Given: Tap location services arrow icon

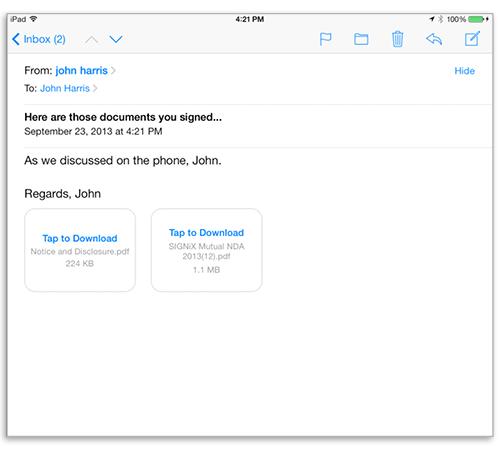Looking at the screenshot, I should coord(432,19).
